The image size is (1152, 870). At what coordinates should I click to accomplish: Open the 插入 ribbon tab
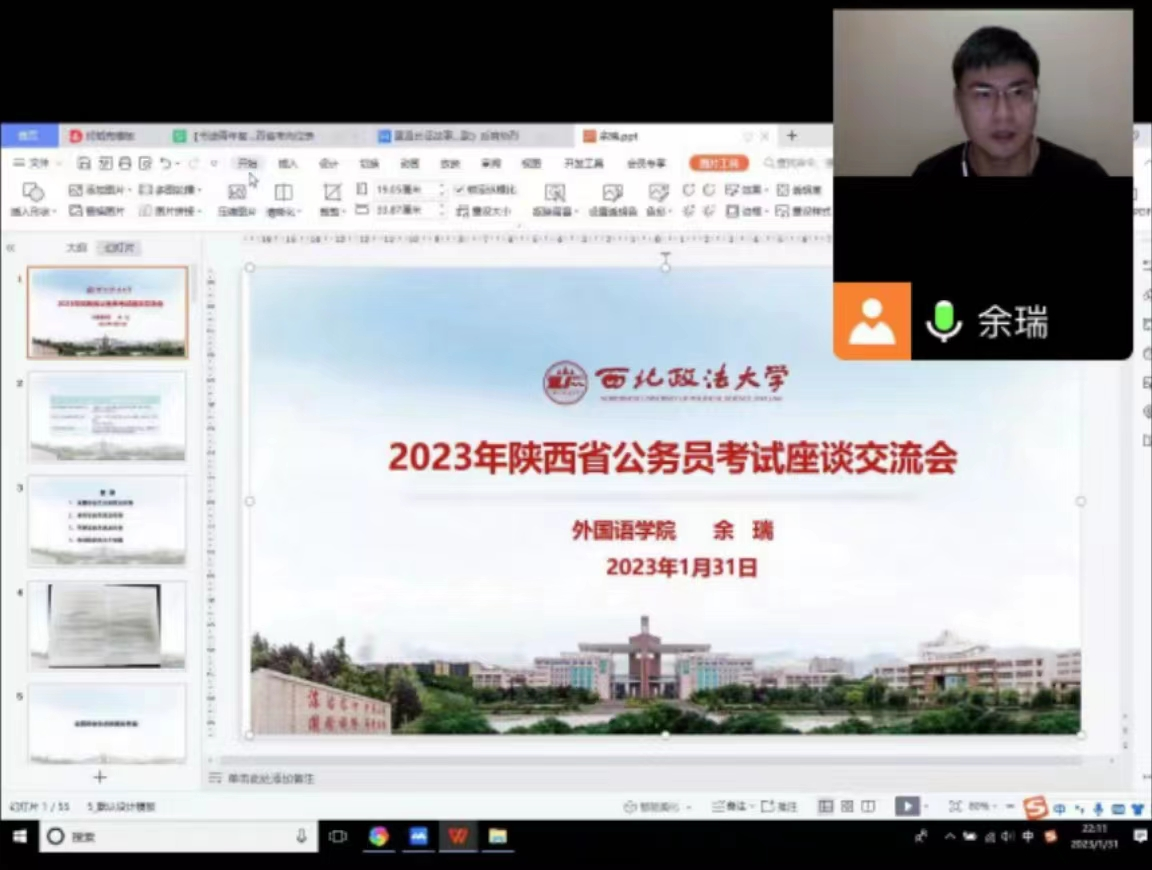pyautogui.click(x=288, y=163)
